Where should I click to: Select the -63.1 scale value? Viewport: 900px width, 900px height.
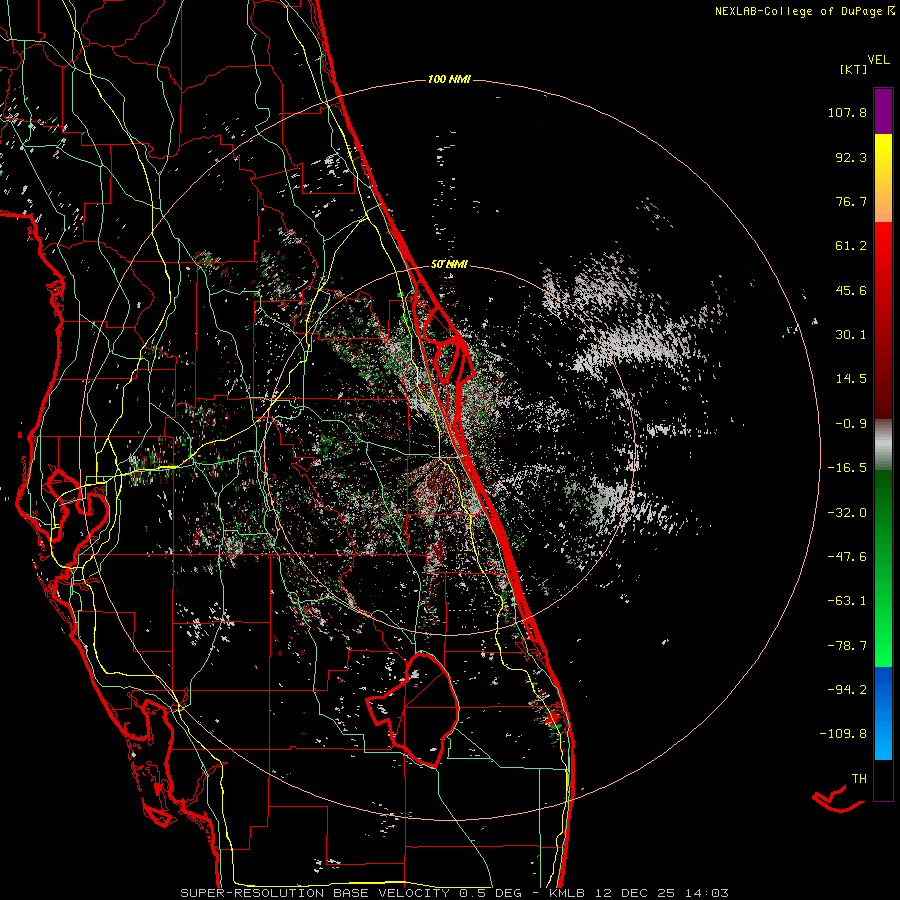[x=847, y=601]
